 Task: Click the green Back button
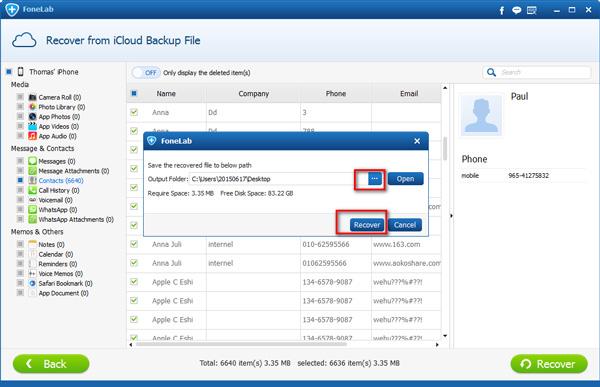51,364
